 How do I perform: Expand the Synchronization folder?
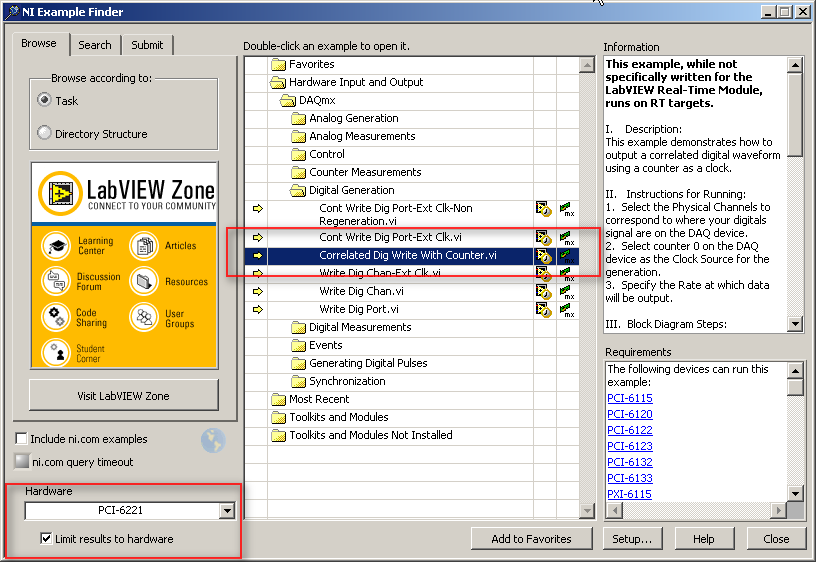[x=298, y=381]
